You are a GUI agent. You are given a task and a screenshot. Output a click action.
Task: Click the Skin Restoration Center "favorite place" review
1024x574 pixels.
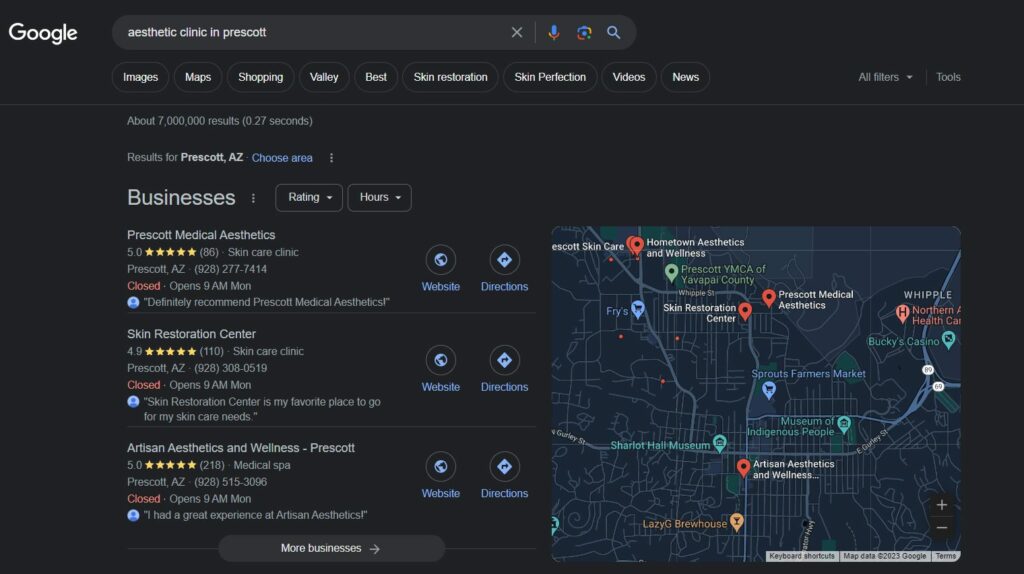pyautogui.click(x=262, y=409)
